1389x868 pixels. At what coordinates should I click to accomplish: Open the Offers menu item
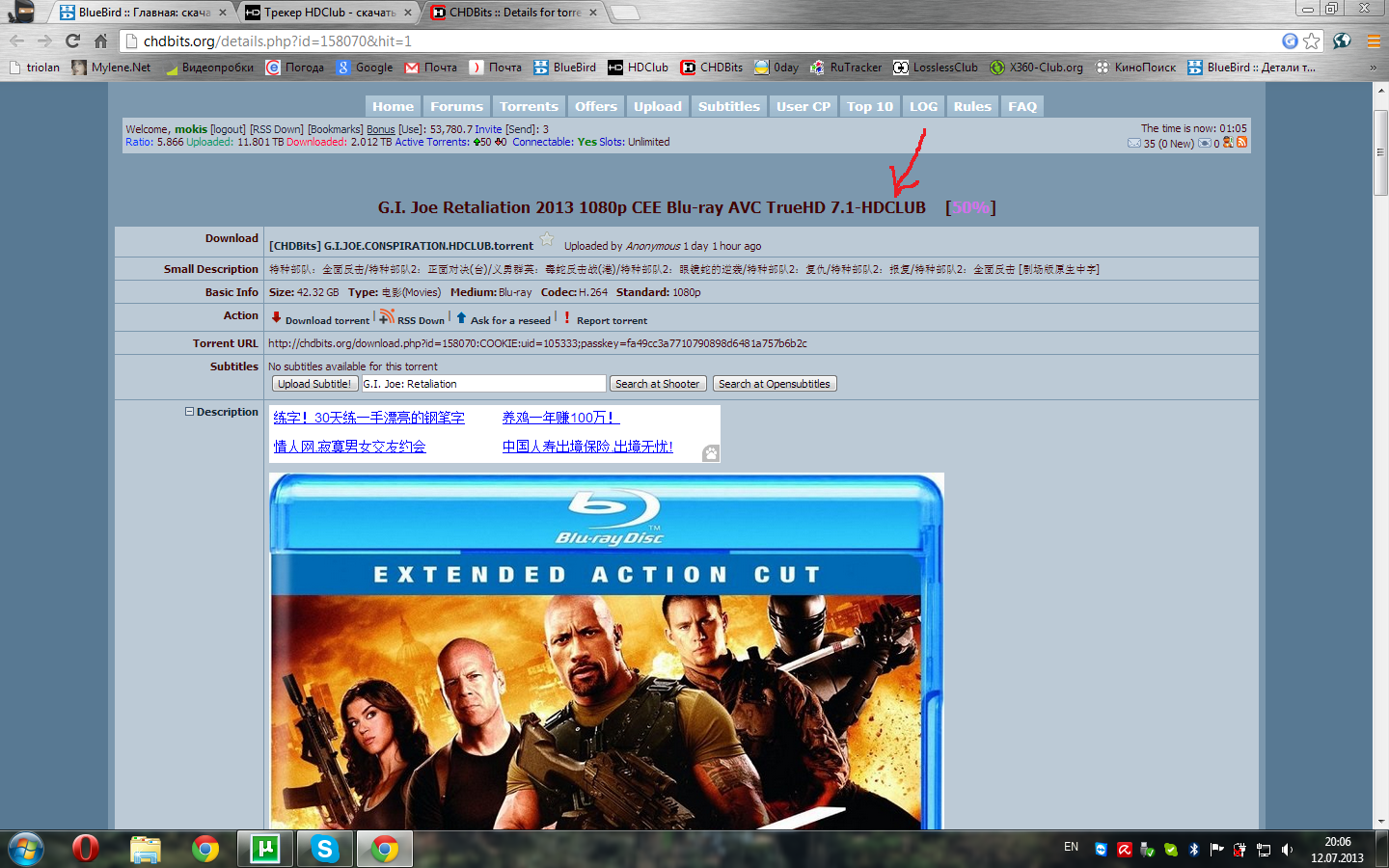coord(596,106)
